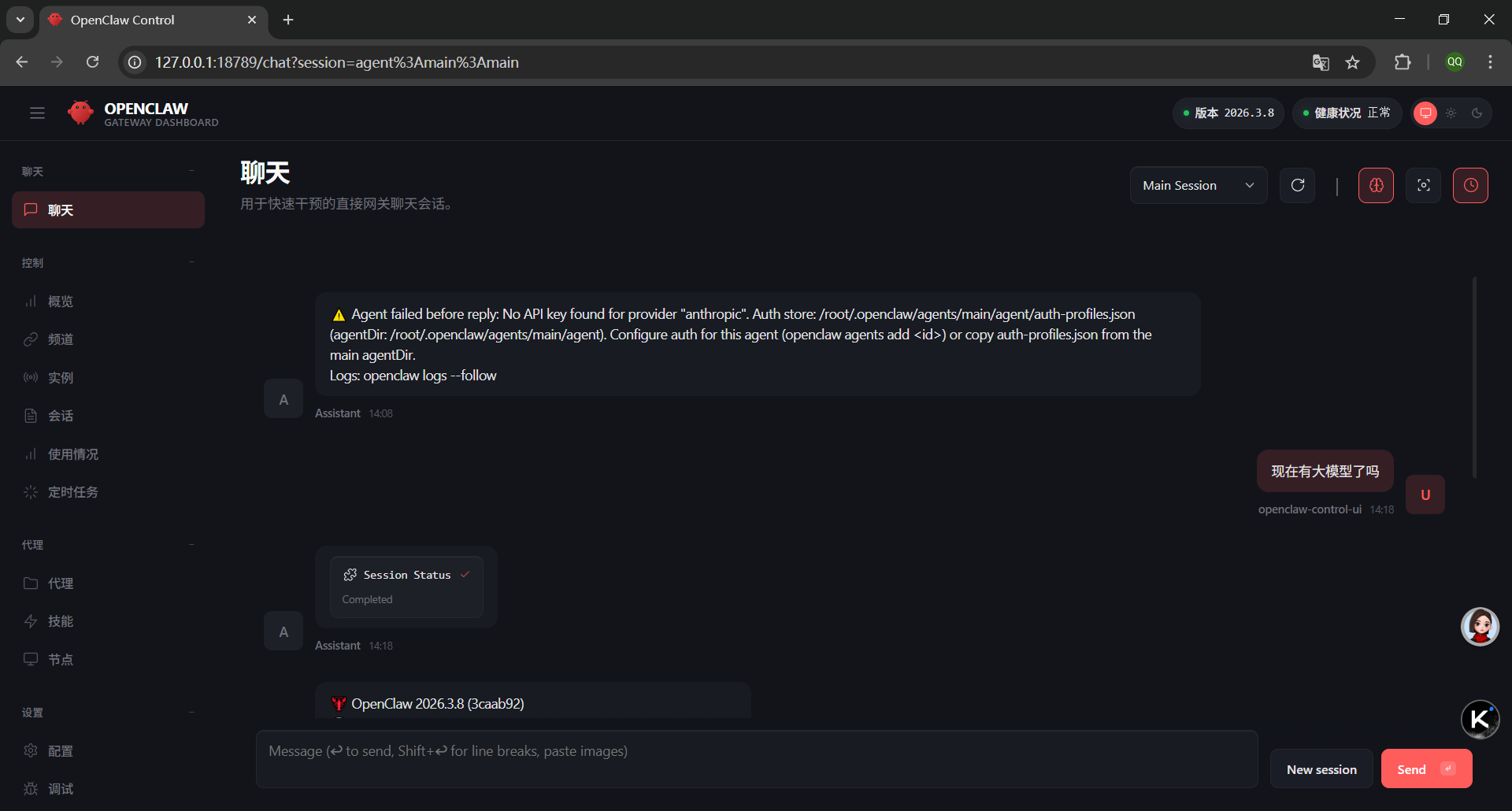
Task: Open 概览 overview in sidebar
Action: (x=108, y=302)
